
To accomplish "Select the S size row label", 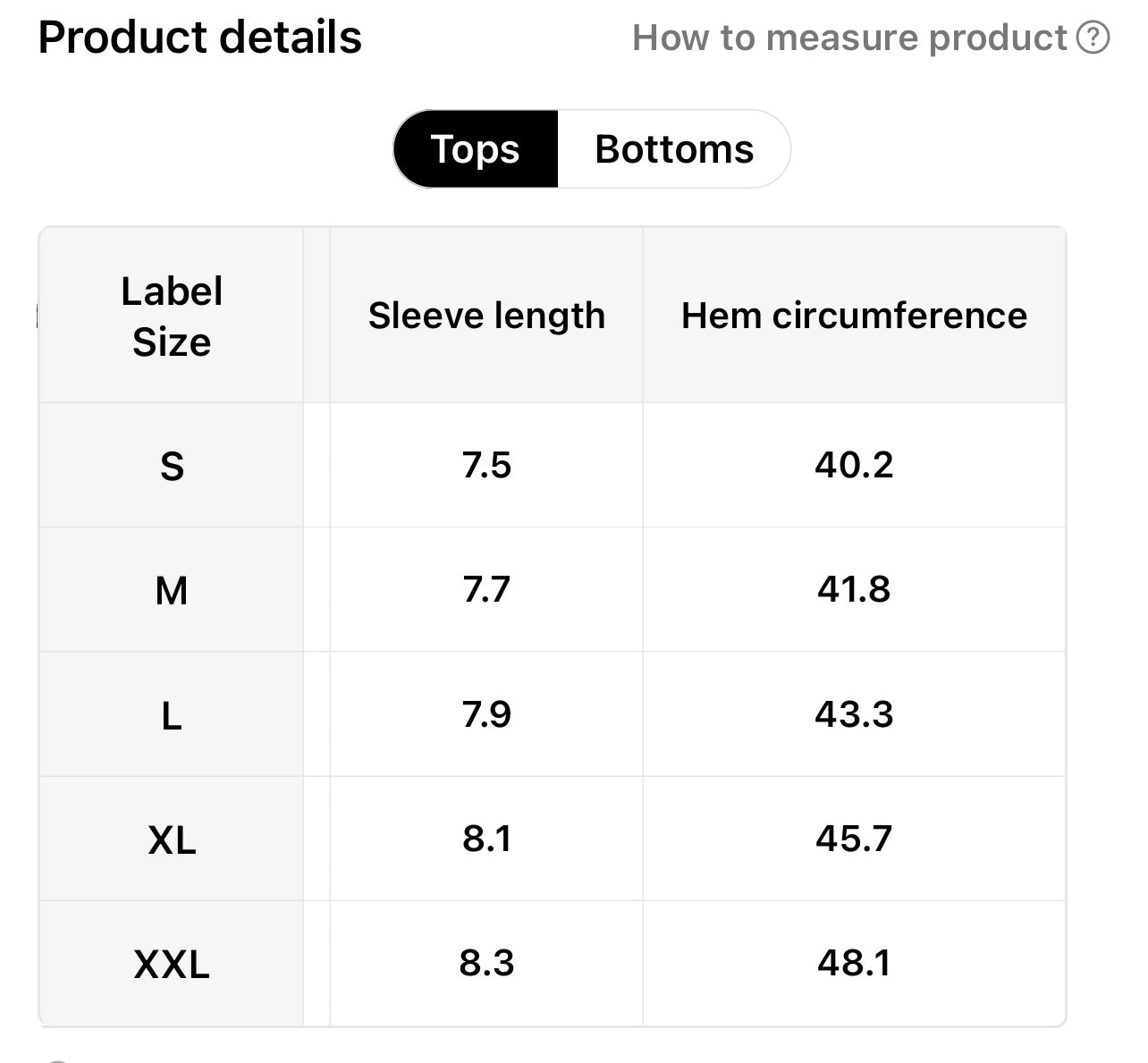I will pyautogui.click(x=172, y=466).
